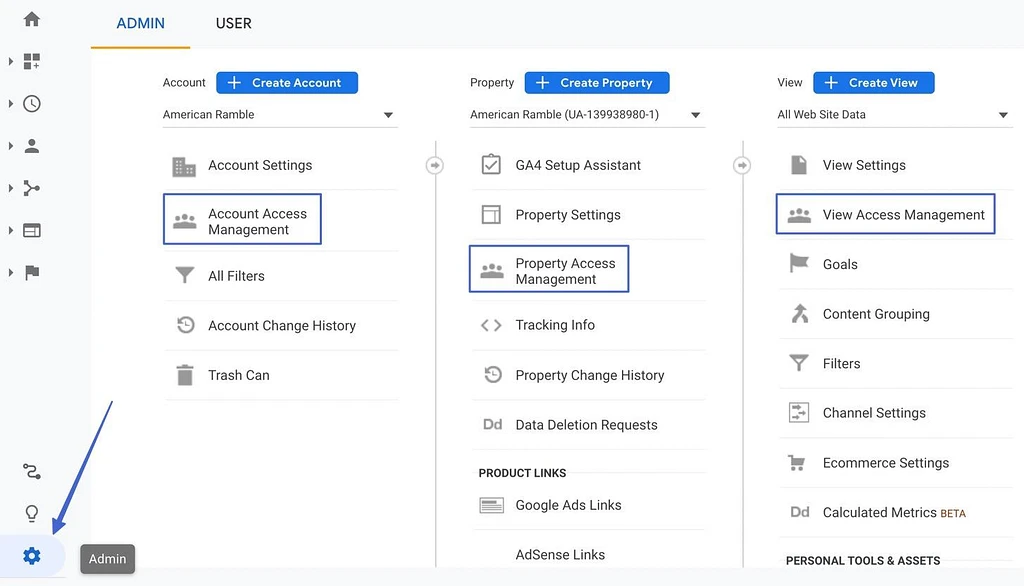Image resolution: width=1024 pixels, height=586 pixels.
Task: Click the Tracking Info code brackets icon
Action: [x=491, y=325]
